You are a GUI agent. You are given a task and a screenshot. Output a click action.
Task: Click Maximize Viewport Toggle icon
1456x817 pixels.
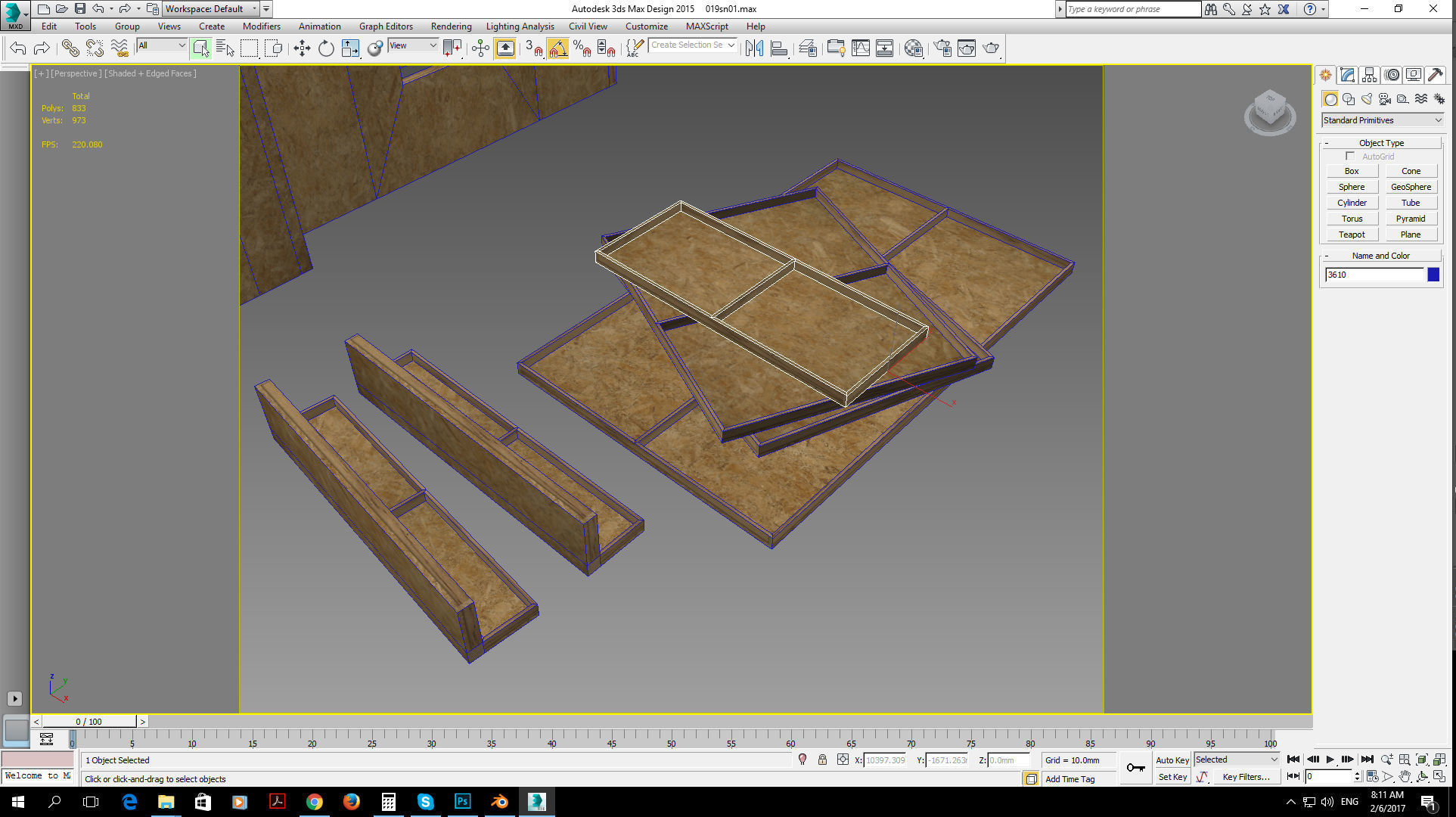tap(1439, 776)
